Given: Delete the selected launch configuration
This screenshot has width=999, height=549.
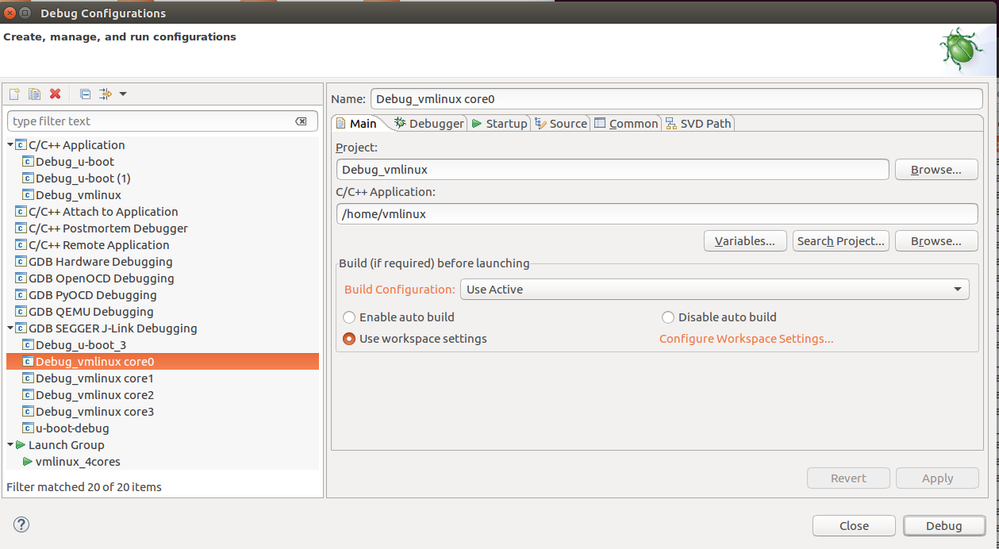Looking at the screenshot, I should (55, 94).
